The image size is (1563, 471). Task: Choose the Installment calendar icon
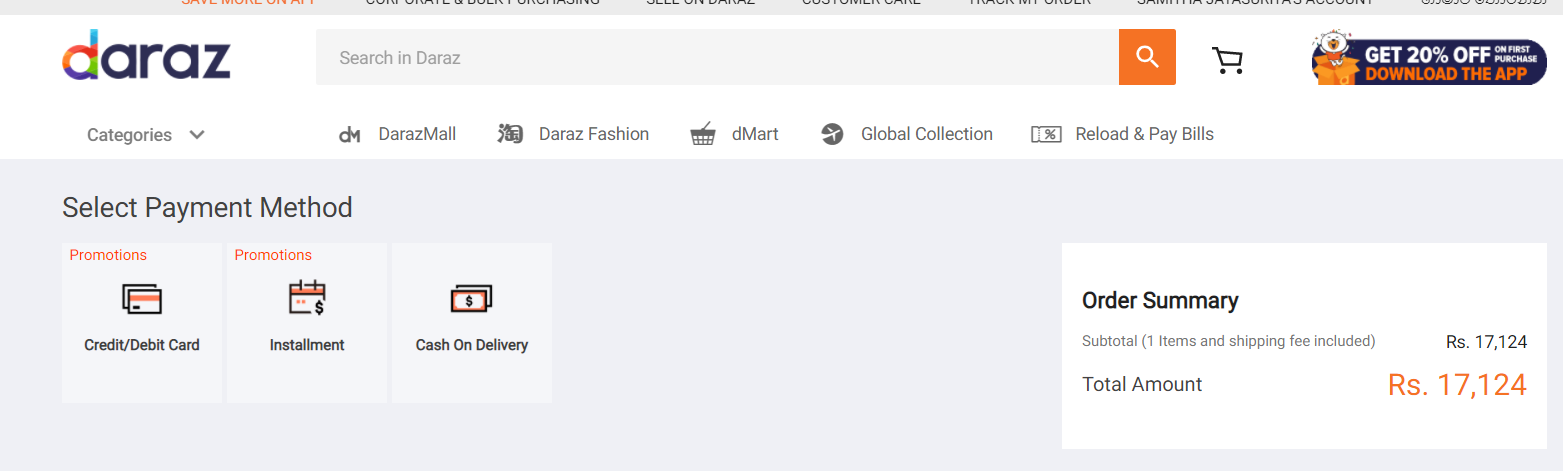(x=307, y=298)
